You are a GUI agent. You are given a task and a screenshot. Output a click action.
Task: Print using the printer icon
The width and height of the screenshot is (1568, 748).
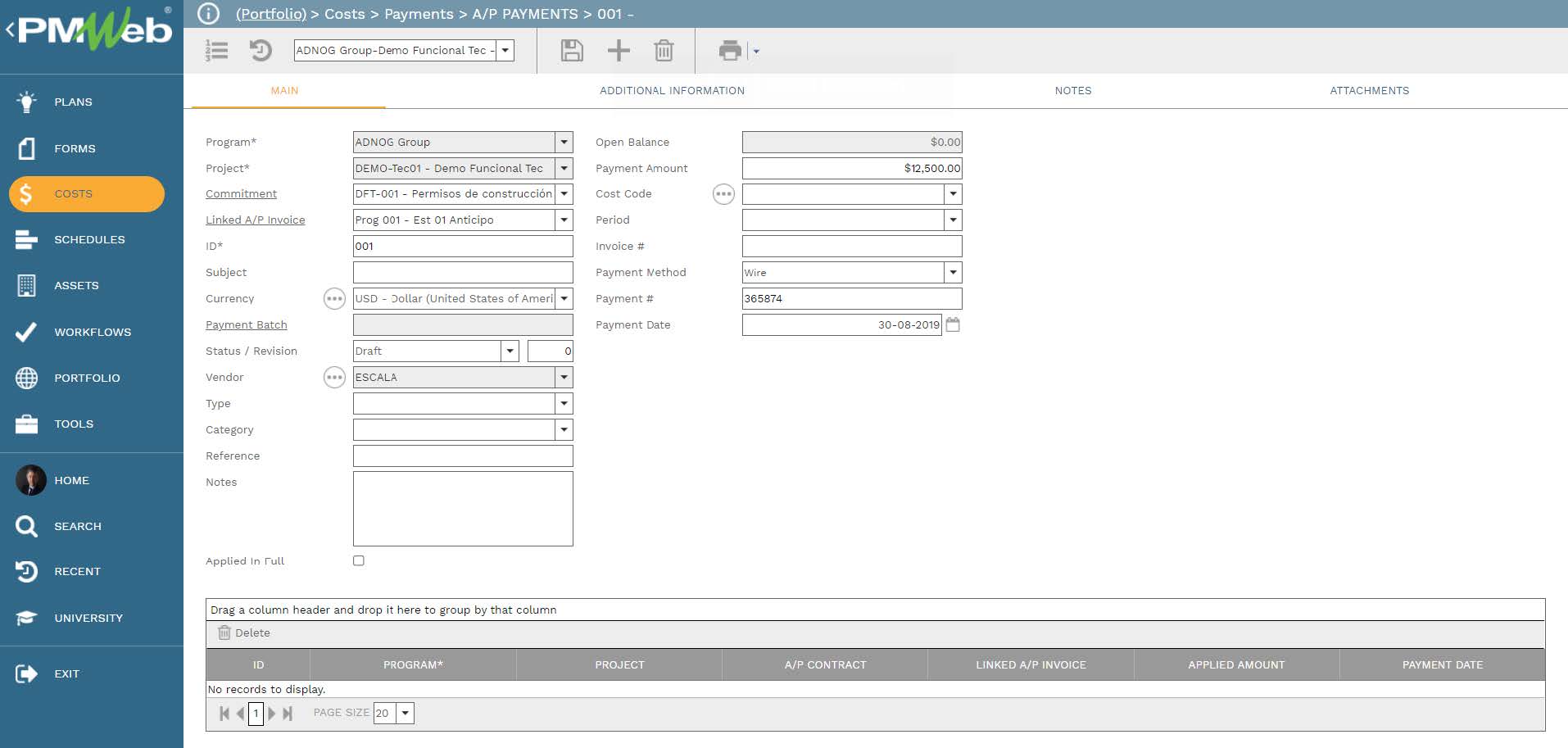(x=730, y=51)
